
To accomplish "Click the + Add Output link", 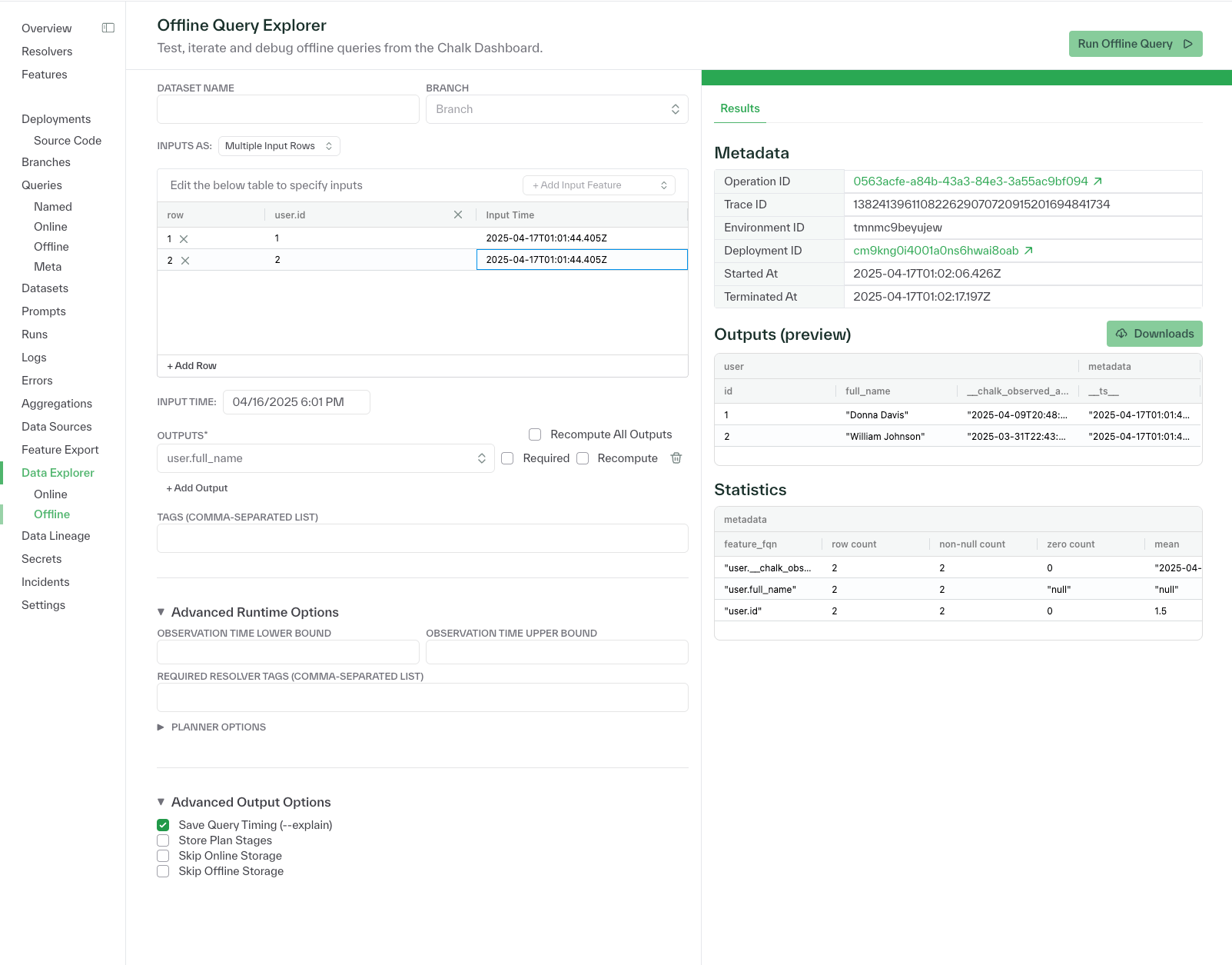I will pos(197,487).
